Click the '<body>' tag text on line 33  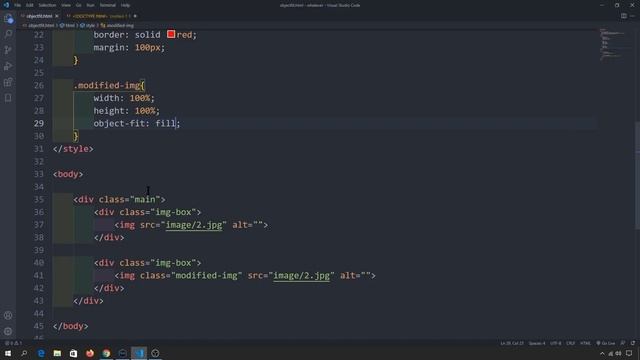pyautogui.click(x=68, y=174)
